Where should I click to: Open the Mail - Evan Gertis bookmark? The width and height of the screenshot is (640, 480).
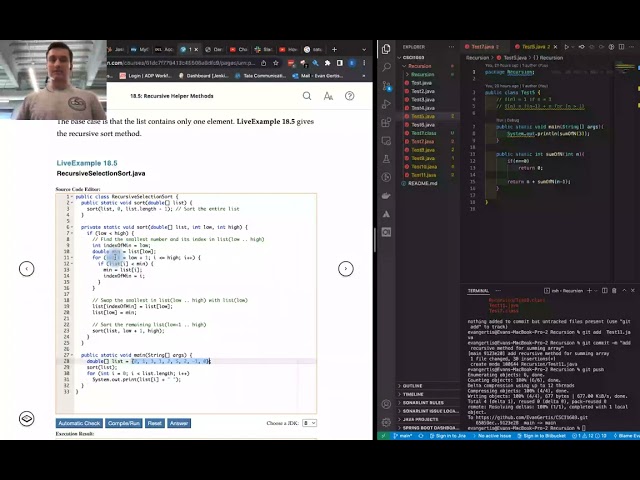point(318,76)
